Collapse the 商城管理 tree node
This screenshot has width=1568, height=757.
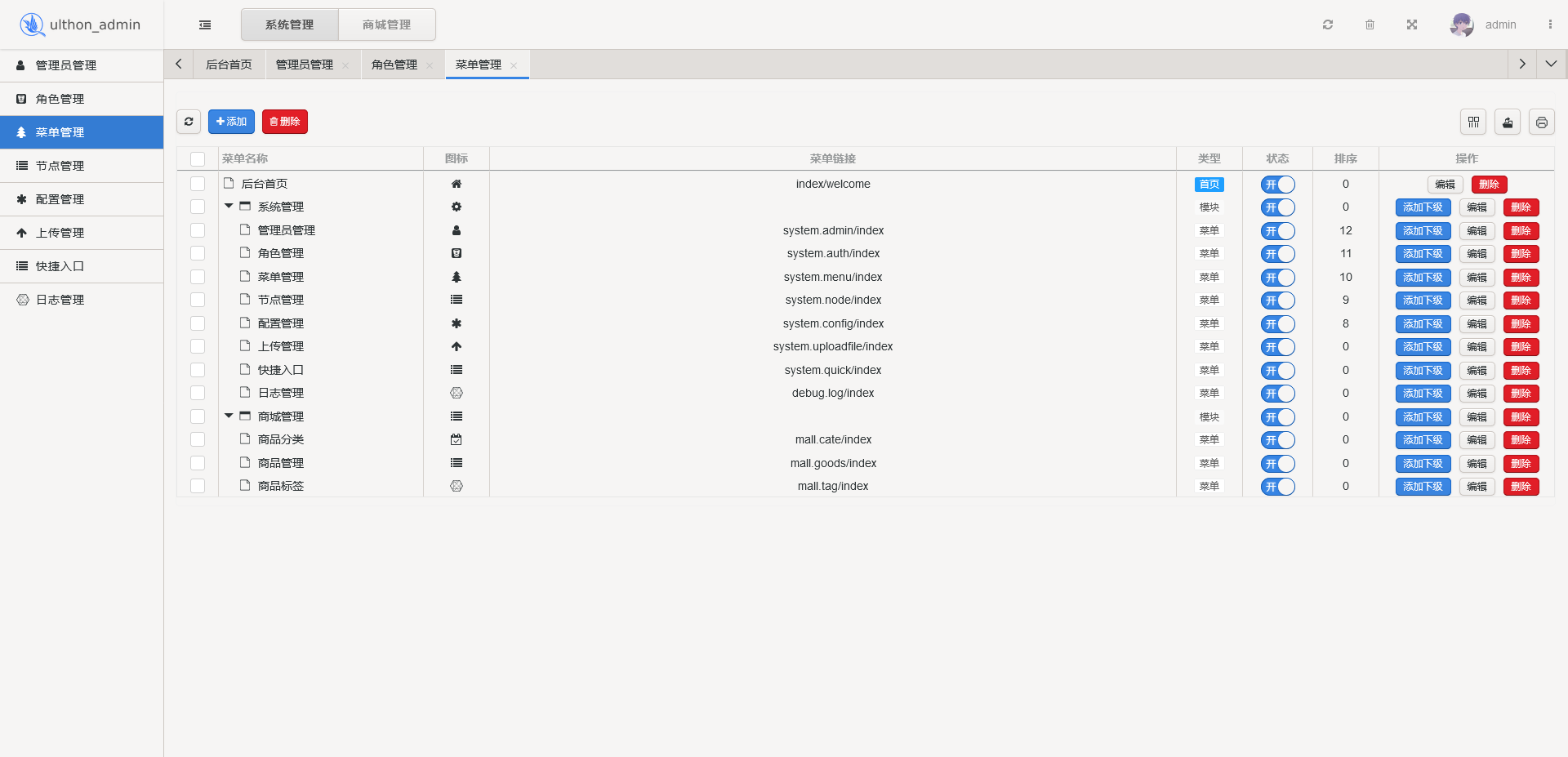coord(229,416)
